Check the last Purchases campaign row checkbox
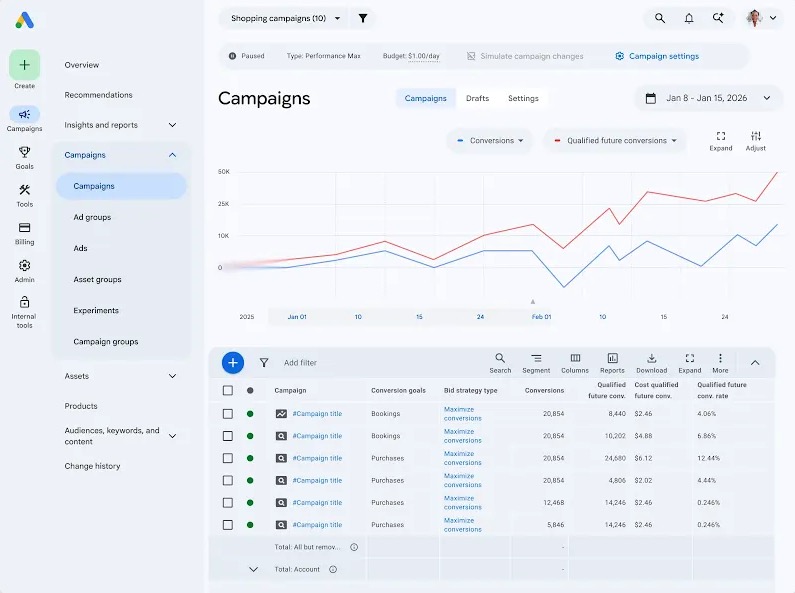The width and height of the screenshot is (795, 593). tap(228, 525)
